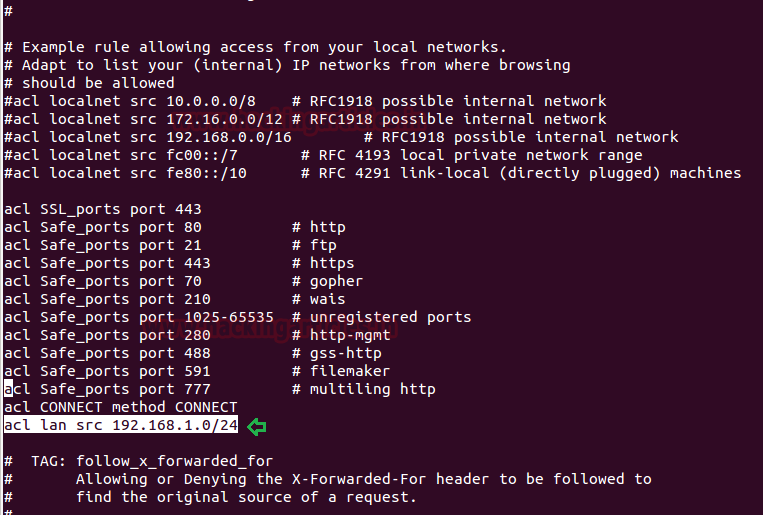Click the '# gopher' comment text
This screenshot has height=515, width=763.
[x=327, y=281]
